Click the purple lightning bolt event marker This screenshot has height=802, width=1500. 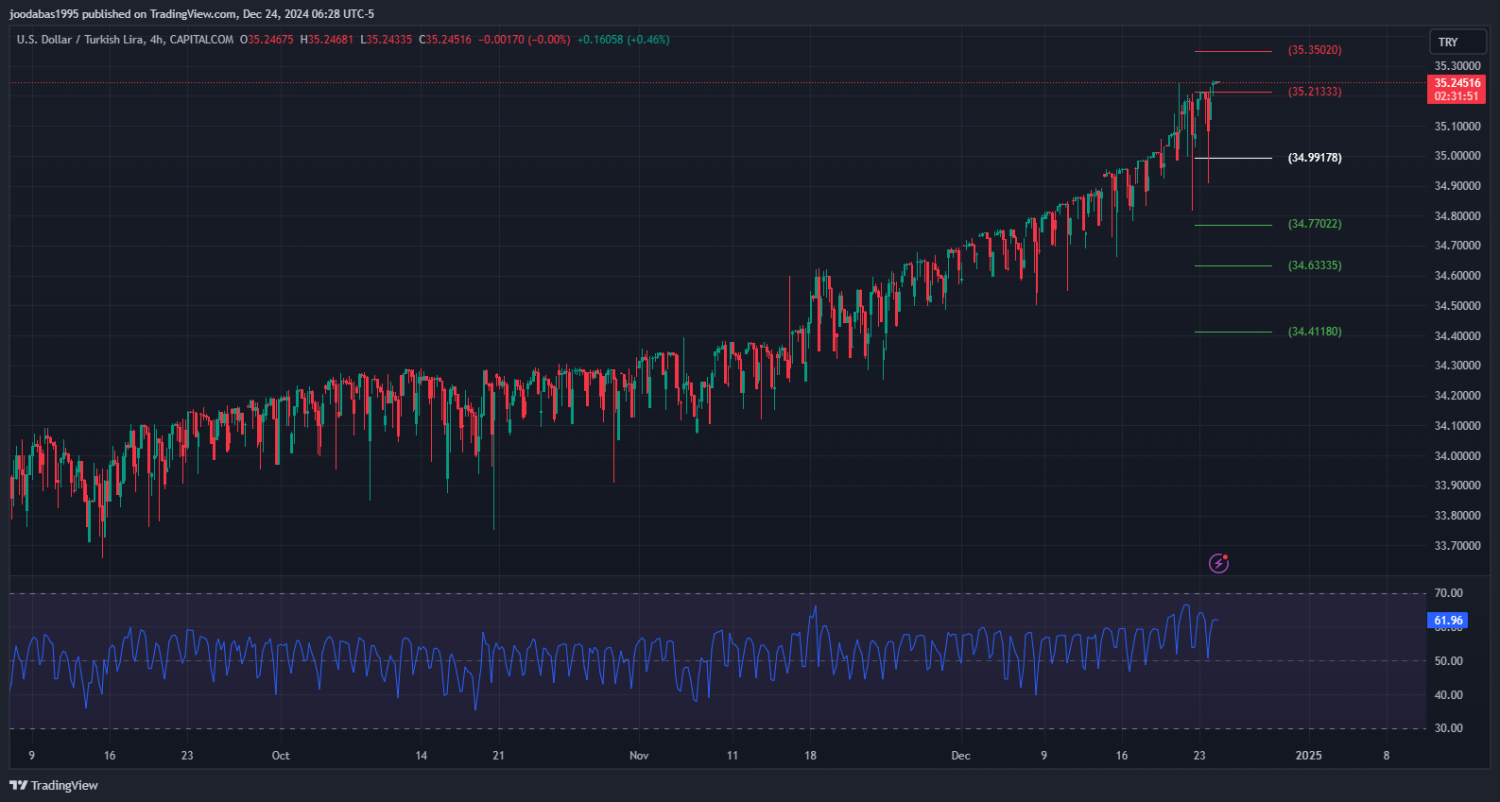1218,563
